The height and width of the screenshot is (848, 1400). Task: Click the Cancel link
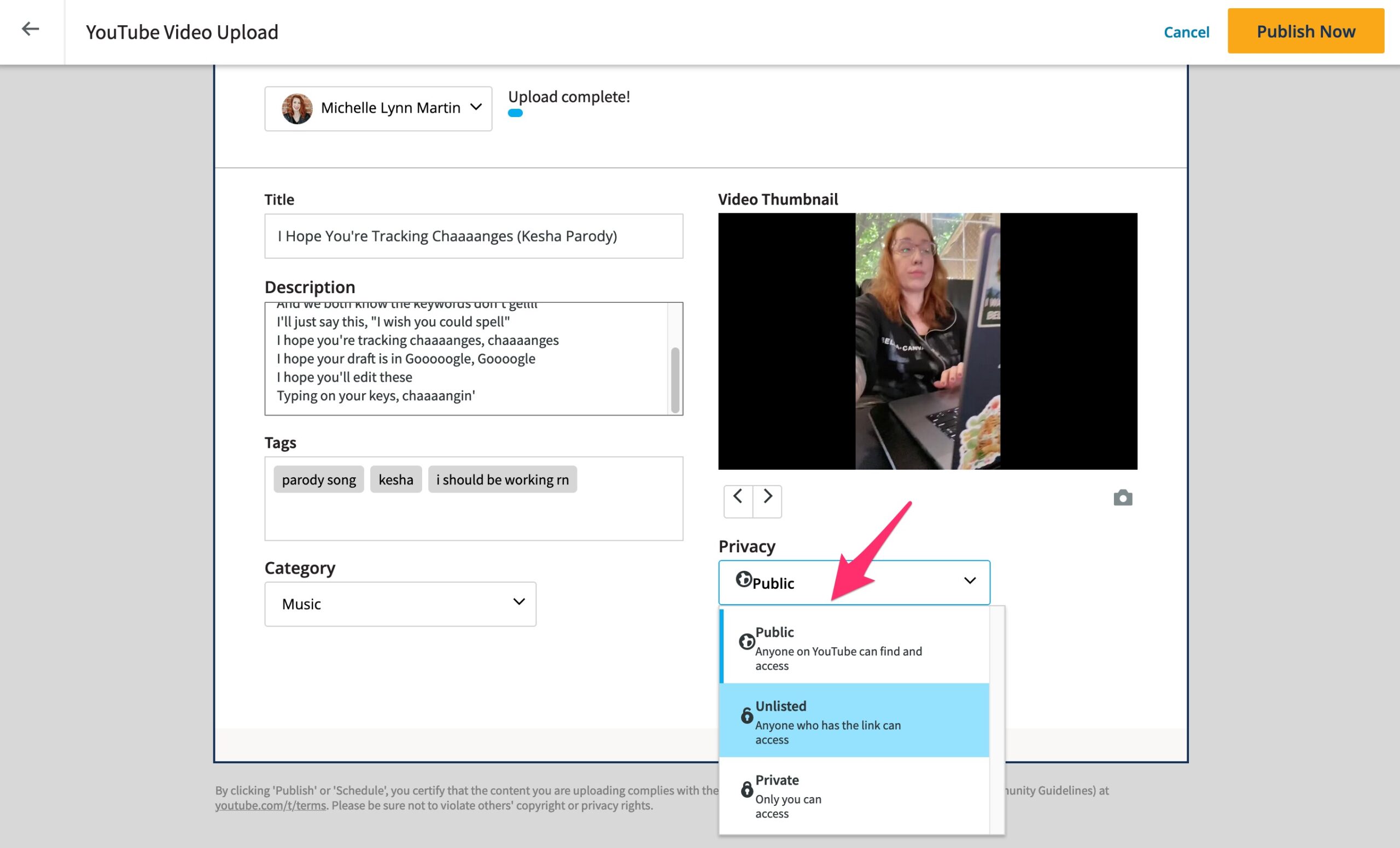[1186, 32]
